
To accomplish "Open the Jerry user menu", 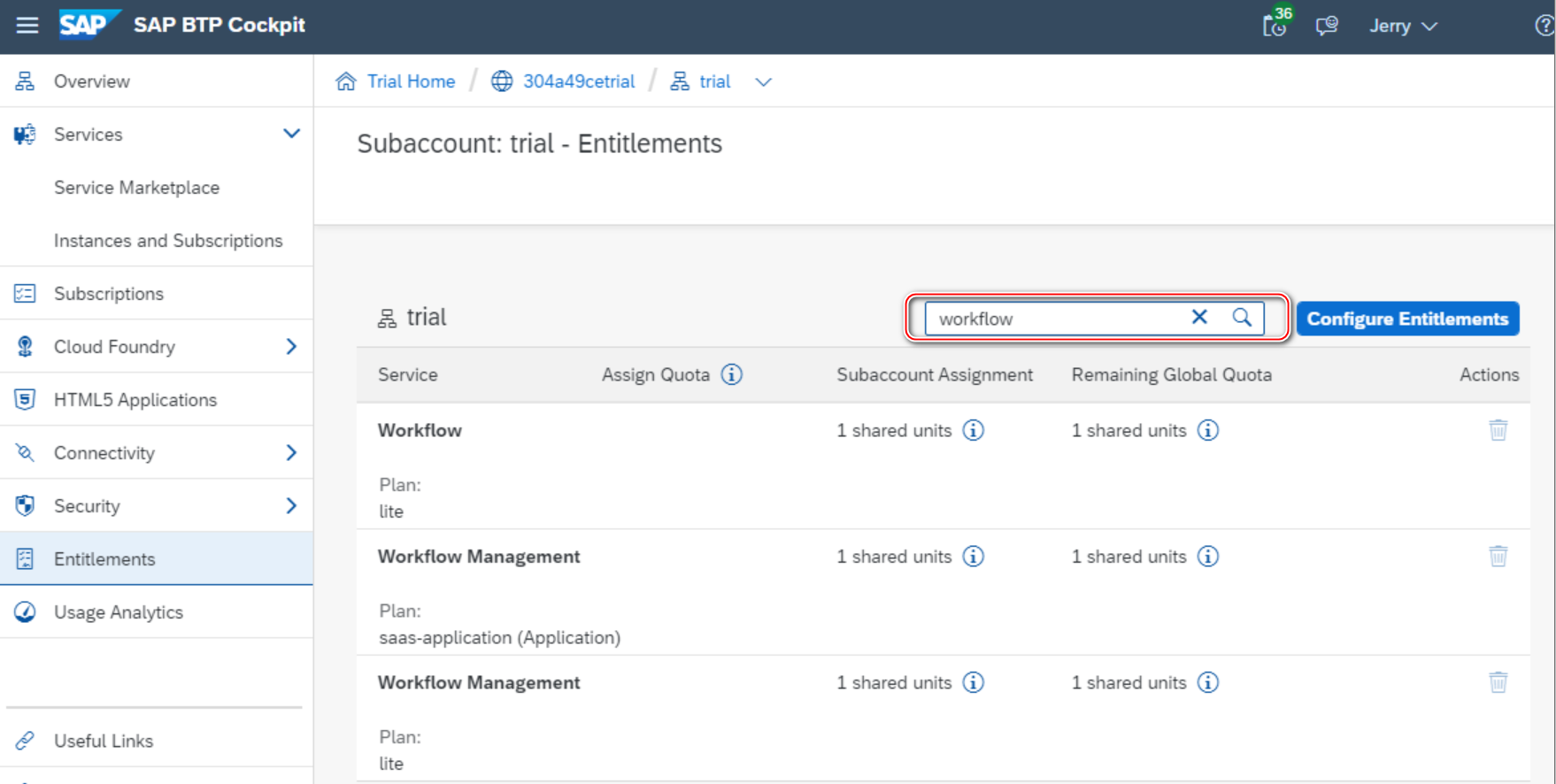I will (1403, 26).
